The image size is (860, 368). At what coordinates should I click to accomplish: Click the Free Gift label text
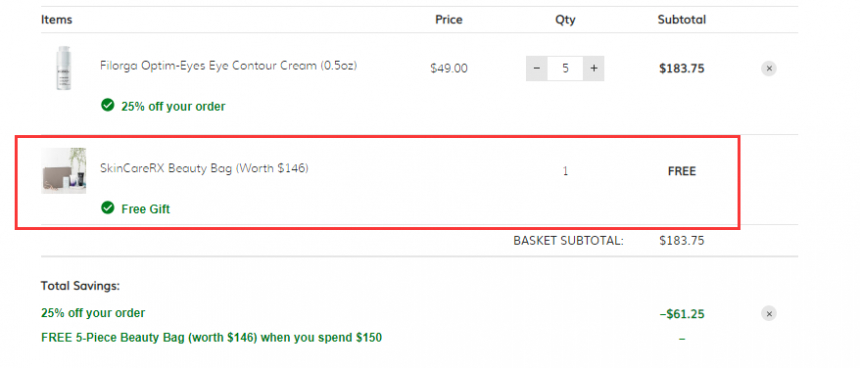click(x=145, y=209)
